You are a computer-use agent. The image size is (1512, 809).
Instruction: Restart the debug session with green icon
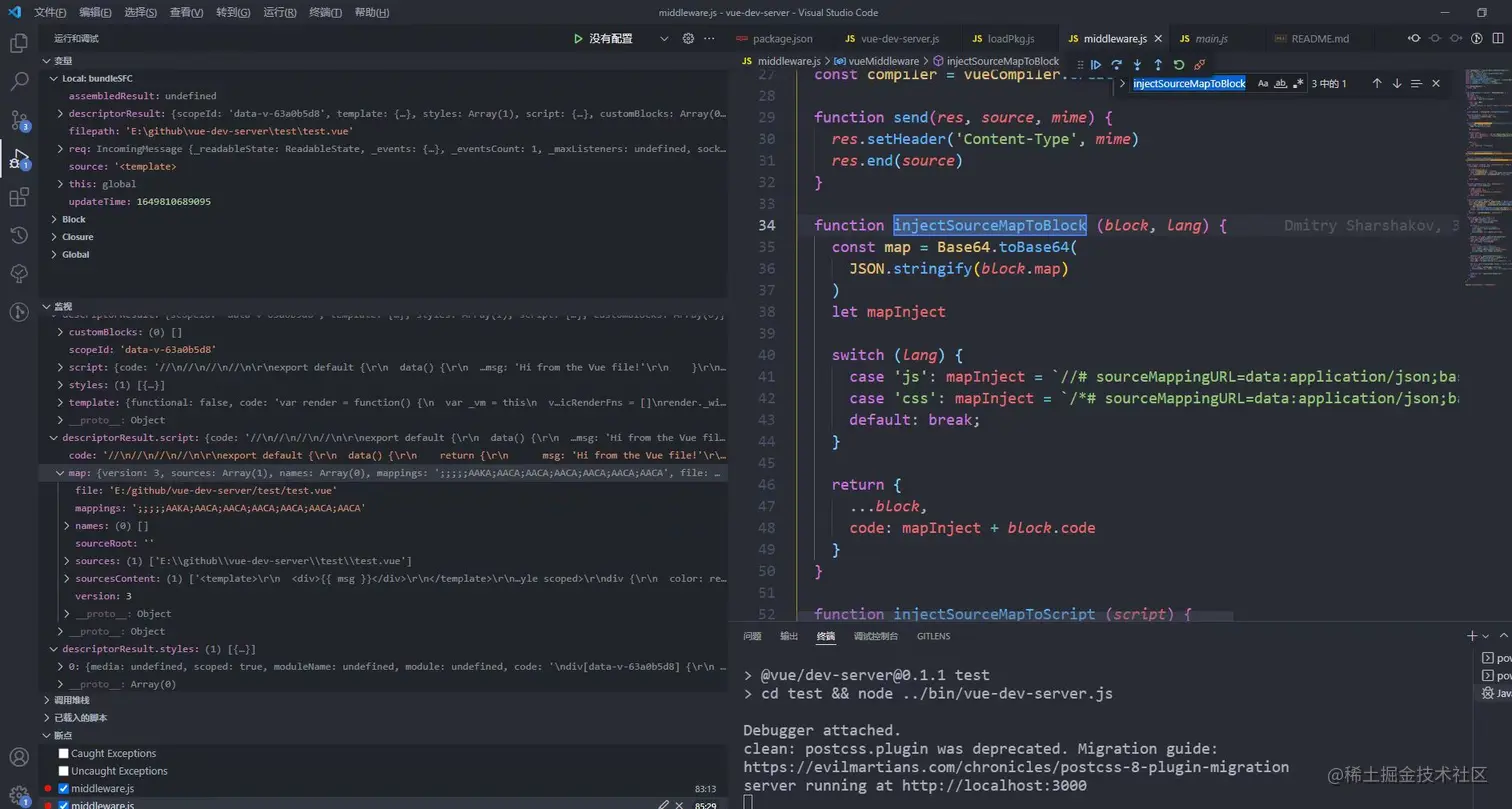(x=1179, y=64)
